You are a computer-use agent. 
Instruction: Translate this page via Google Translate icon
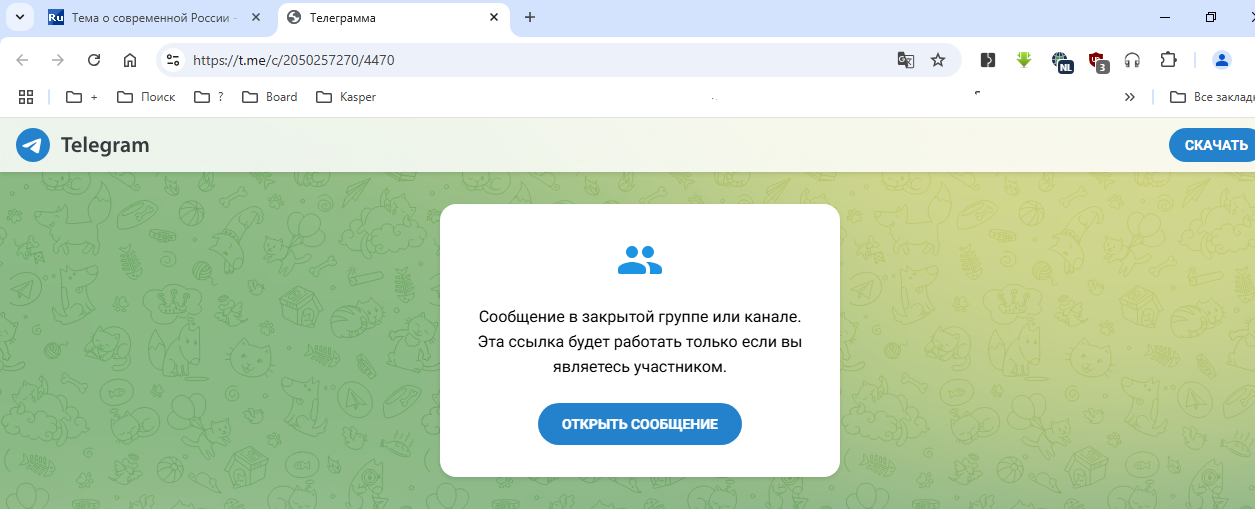906,60
